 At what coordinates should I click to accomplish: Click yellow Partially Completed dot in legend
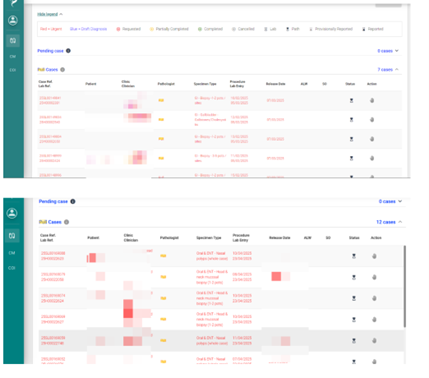(152, 29)
